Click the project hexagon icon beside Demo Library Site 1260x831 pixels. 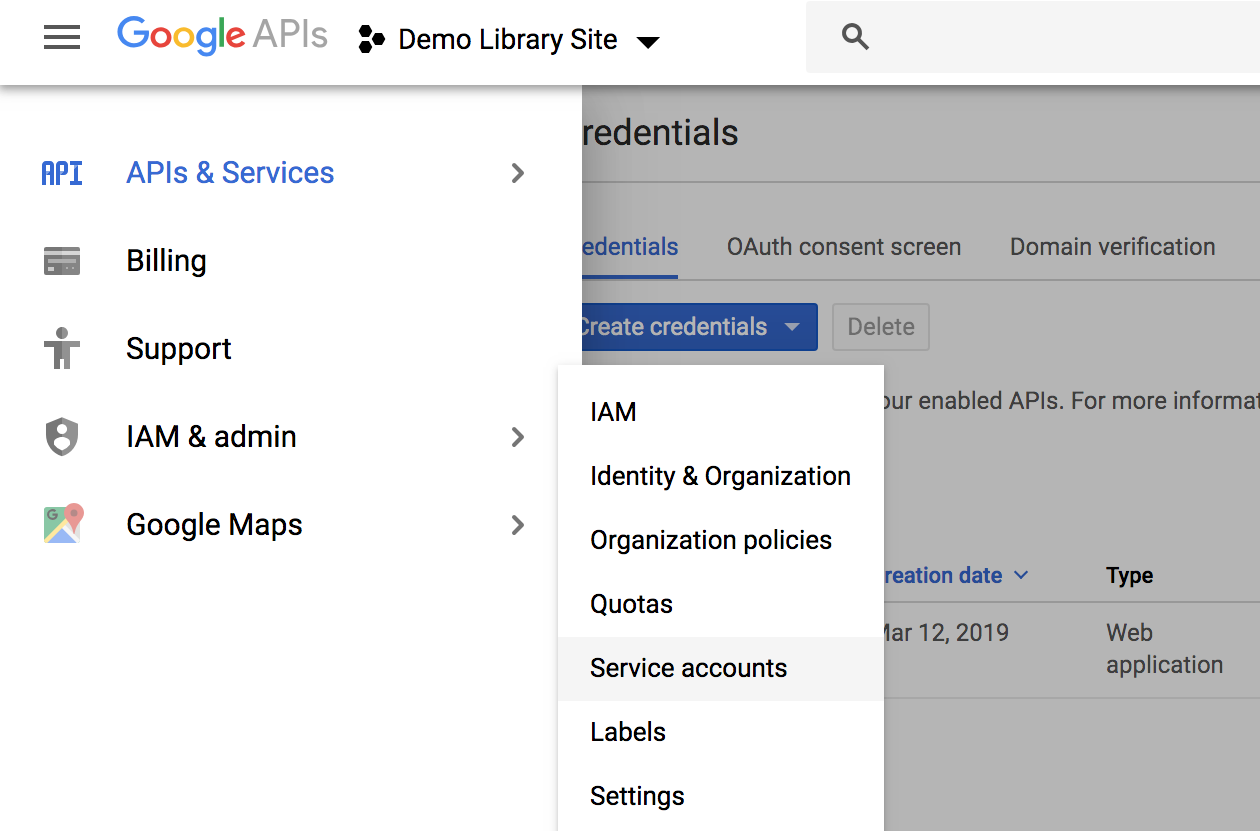[372, 40]
